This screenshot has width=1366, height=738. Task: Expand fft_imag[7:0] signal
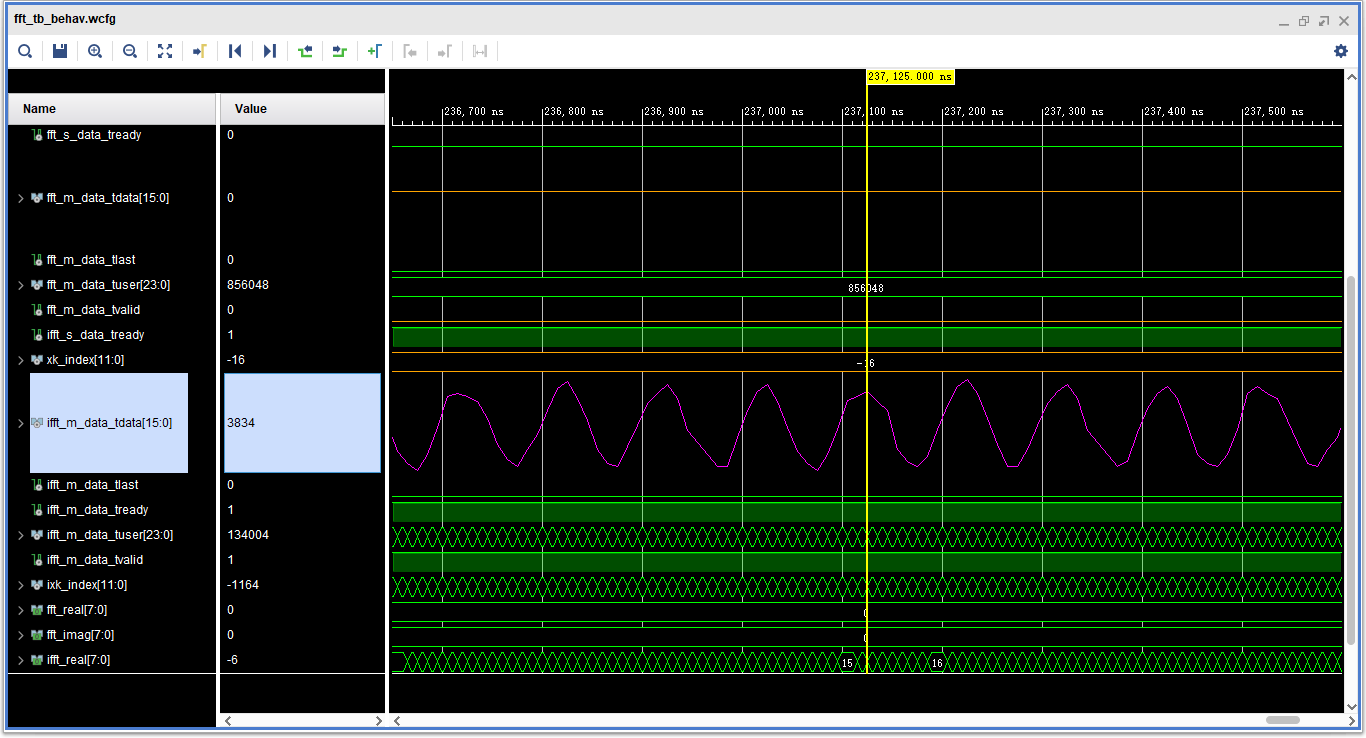tap(21, 635)
